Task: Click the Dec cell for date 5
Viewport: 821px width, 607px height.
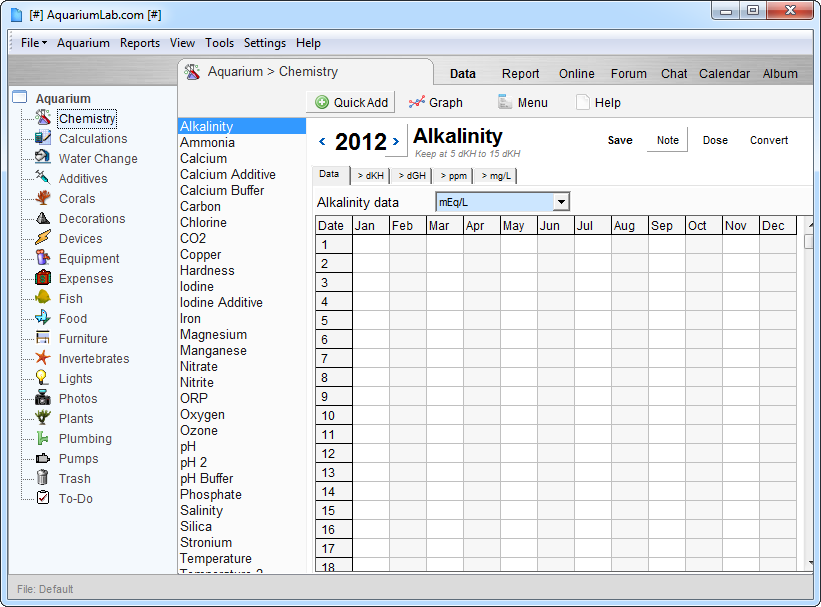Action: coord(778,321)
